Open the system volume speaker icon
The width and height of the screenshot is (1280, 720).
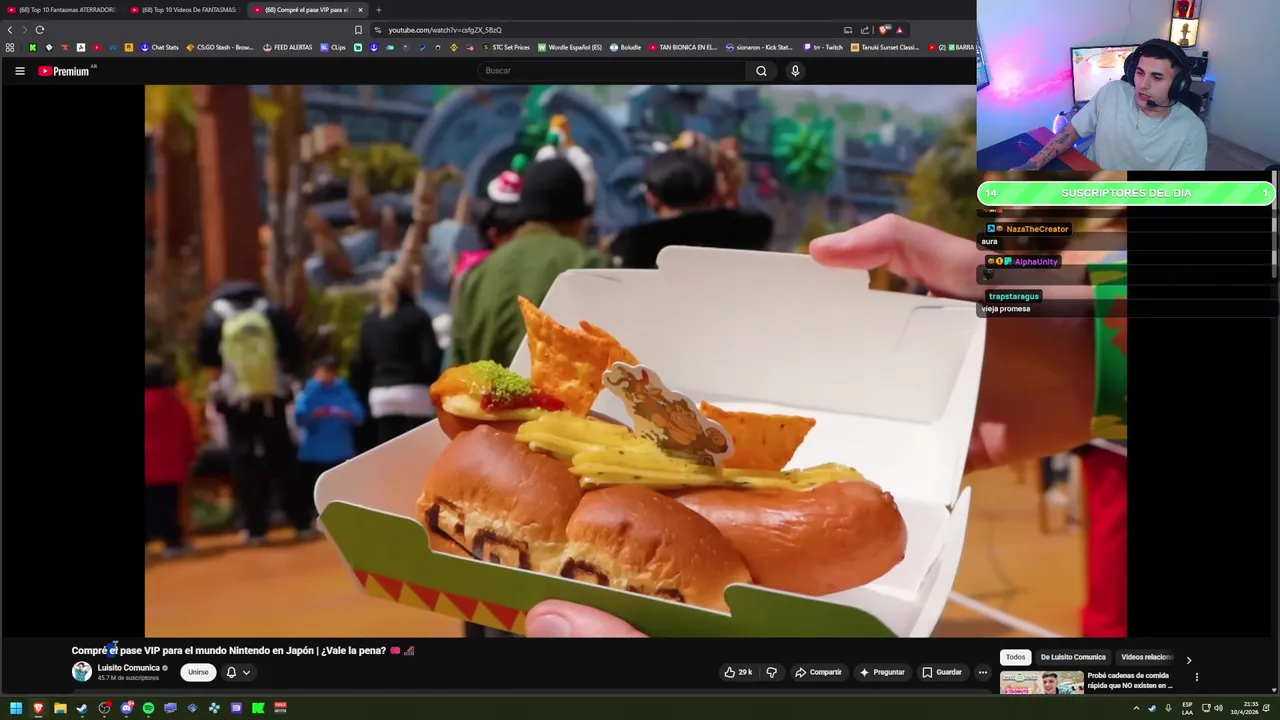1218,708
